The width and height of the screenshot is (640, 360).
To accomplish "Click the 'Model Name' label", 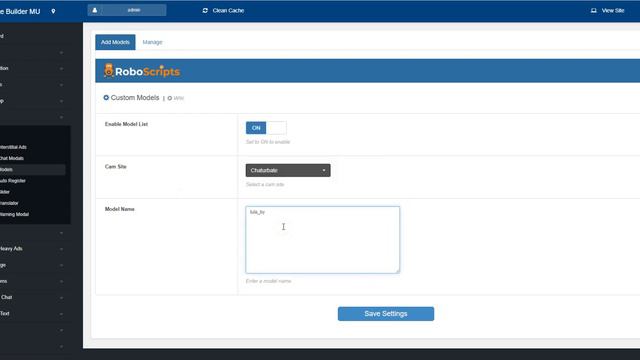I will (120, 209).
